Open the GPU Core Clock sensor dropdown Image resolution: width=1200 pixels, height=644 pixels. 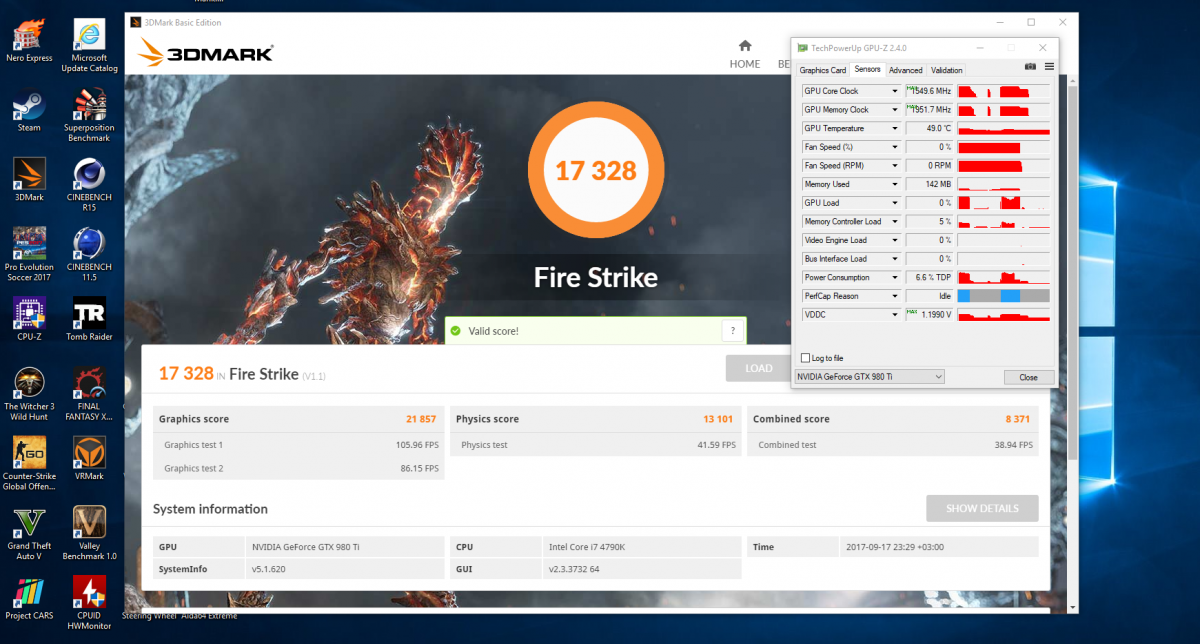(895, 91)
